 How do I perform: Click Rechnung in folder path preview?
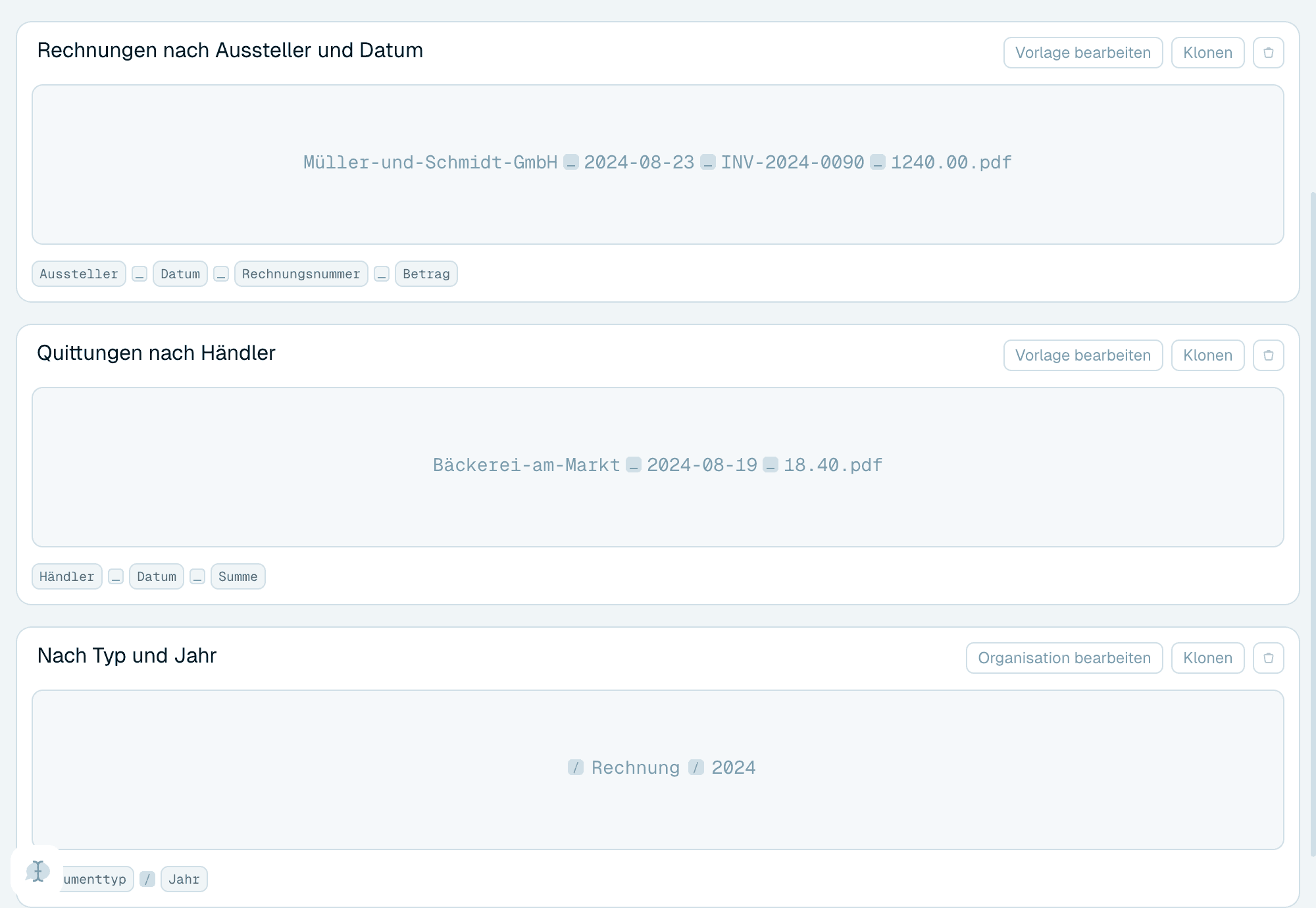point(636,768)
